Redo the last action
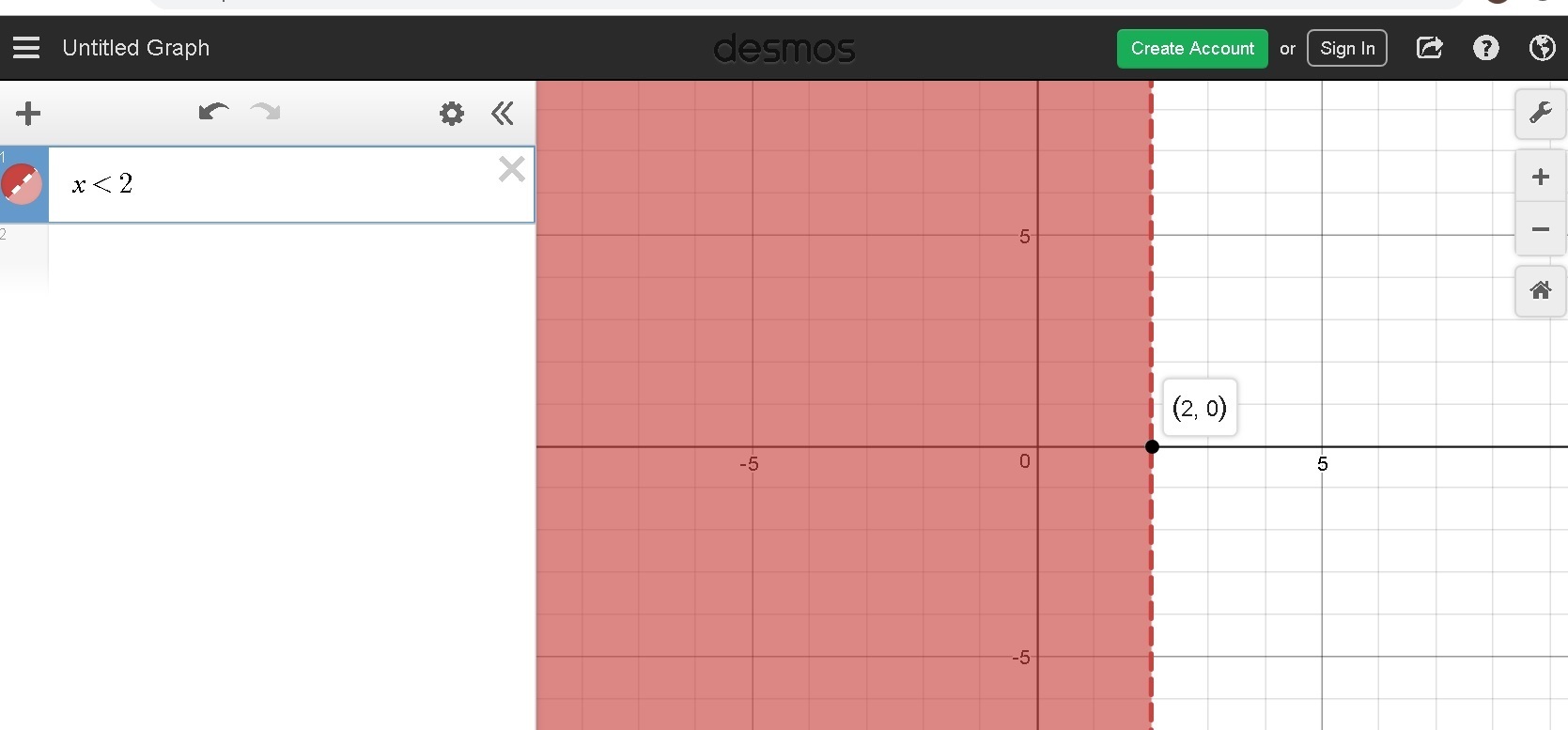 (x=266, y=113)
